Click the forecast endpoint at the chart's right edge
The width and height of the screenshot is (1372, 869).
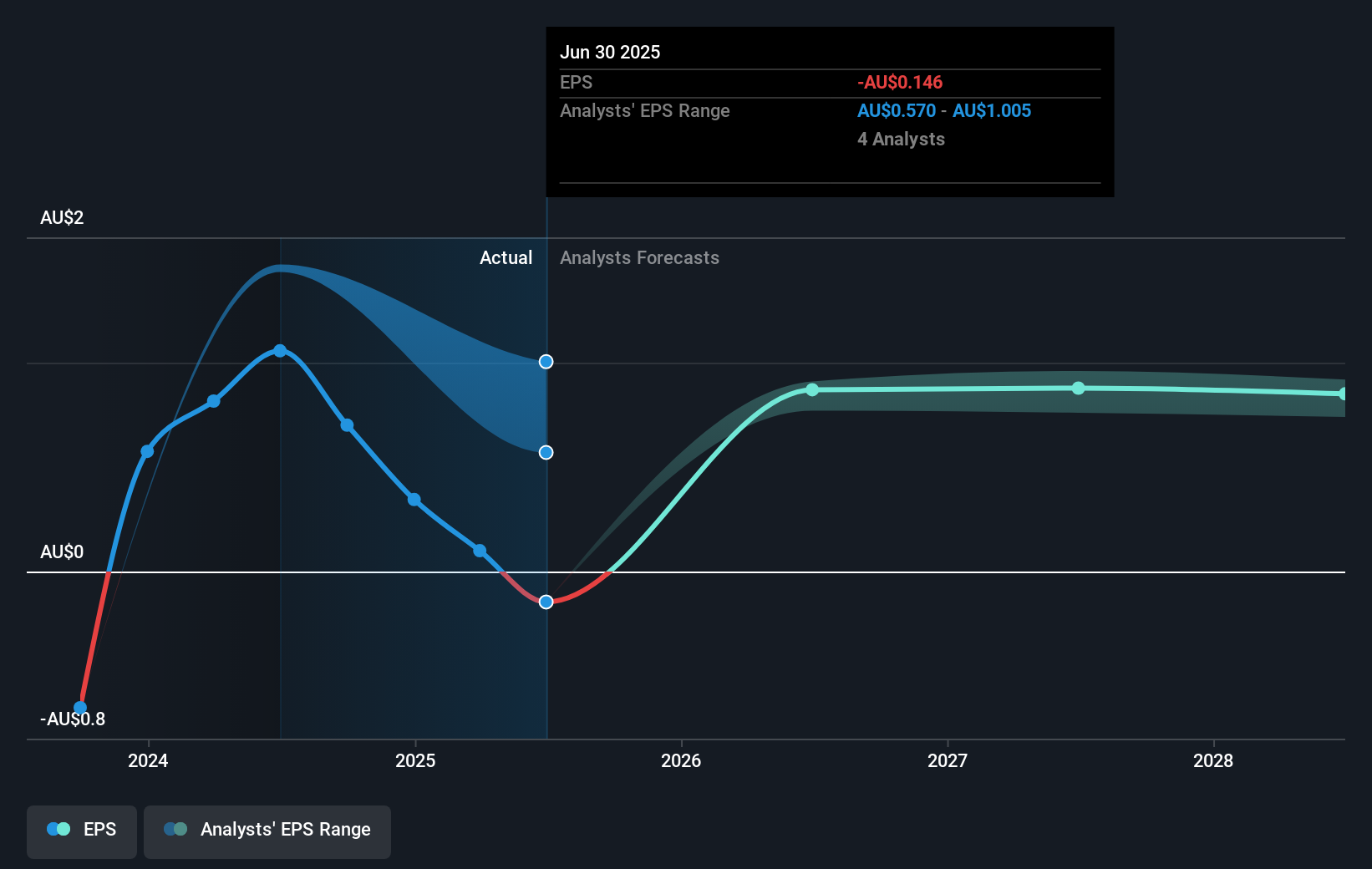1344,393
